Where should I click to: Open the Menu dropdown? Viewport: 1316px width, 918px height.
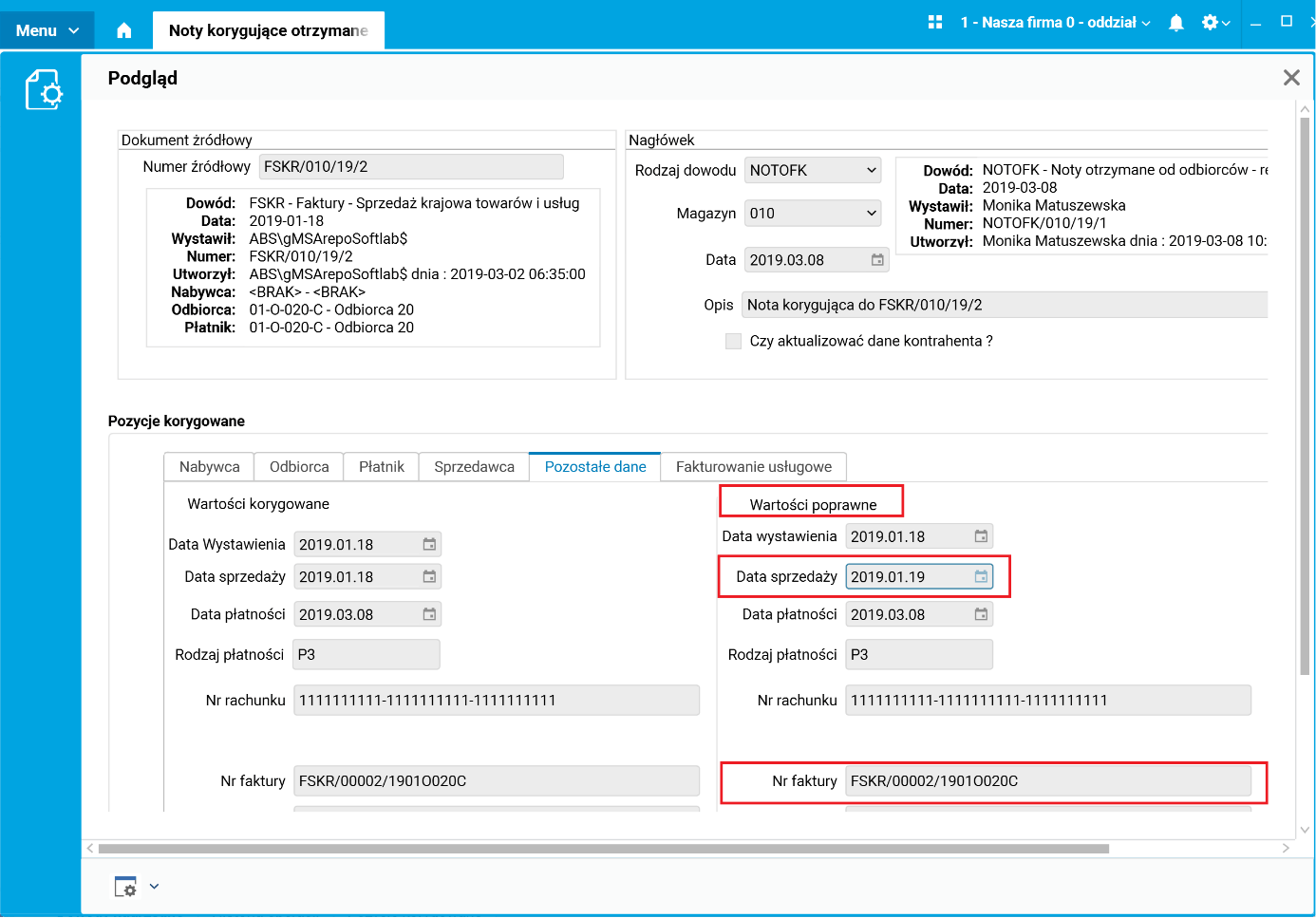point(47,30)
